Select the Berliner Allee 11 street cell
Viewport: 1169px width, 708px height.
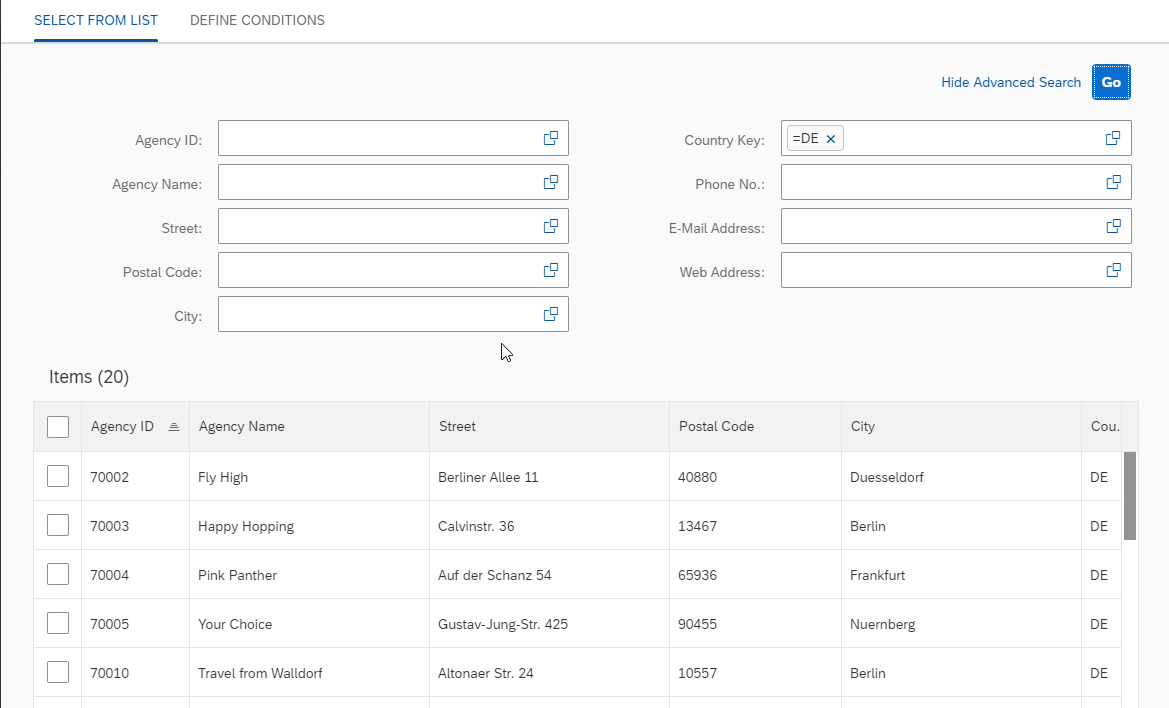549,477
